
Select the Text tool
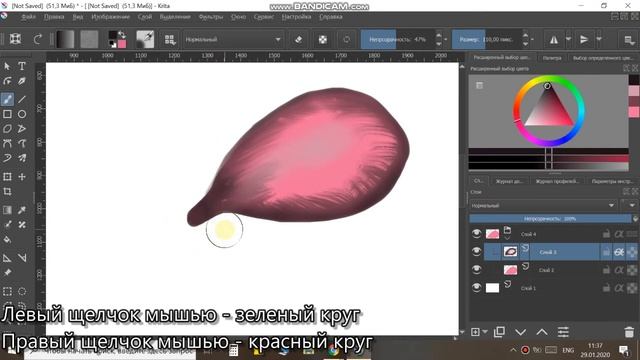click(22, 66)
